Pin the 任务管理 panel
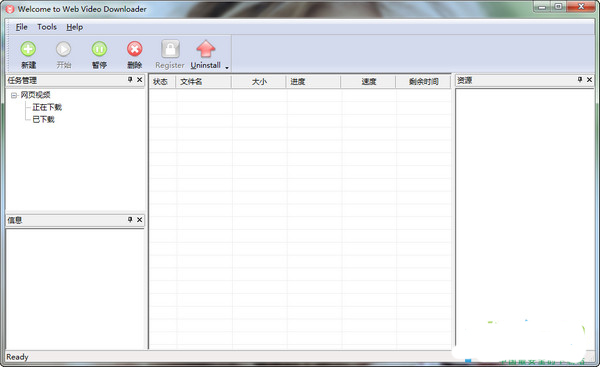Viewport: 600px width, 367px height. (130, 80)
